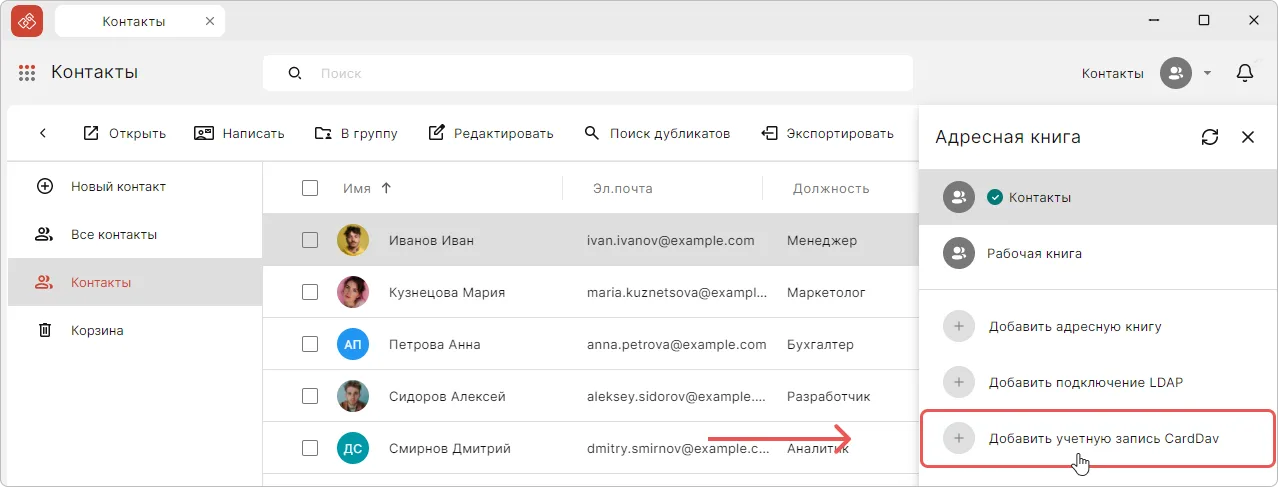The height and width of the screenshot is (487, 1278).
Task: Close the Адресная книга panel
Action: pyautogui.click(x=1247, y=137)
